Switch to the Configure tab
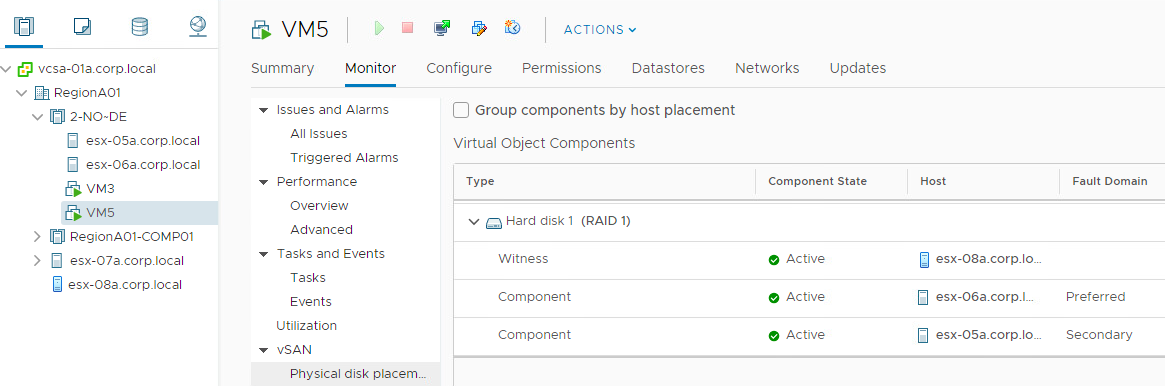 point(459,68)
